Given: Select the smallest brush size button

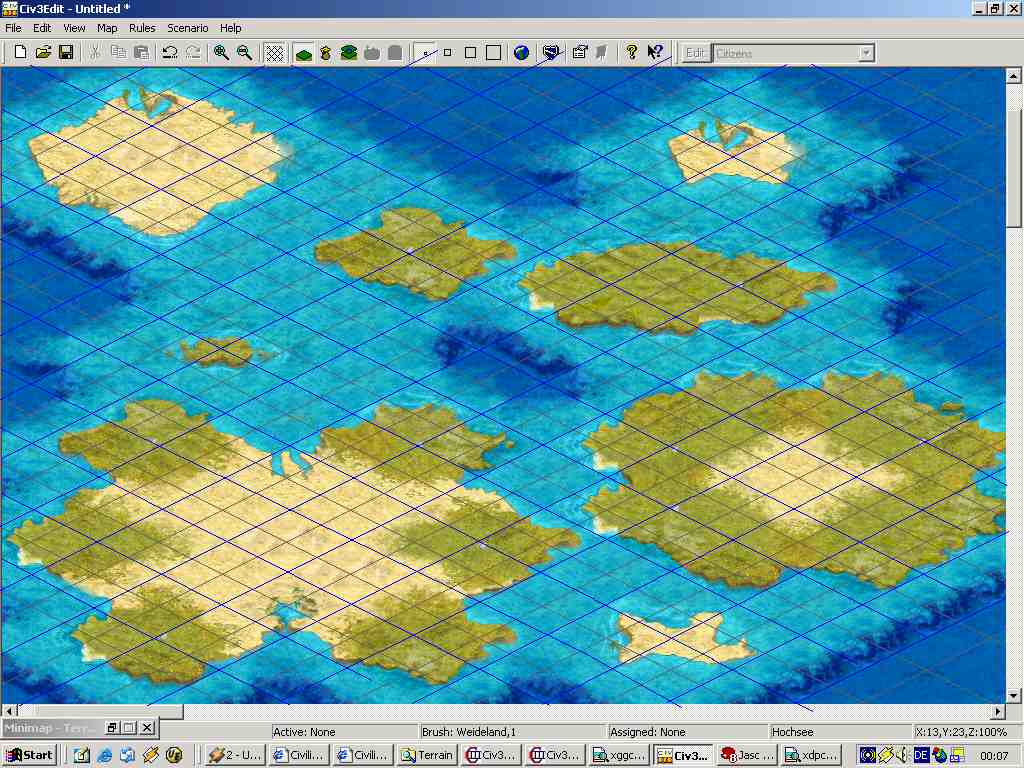Looking at the screenshot, I should (x=425, y=52).
